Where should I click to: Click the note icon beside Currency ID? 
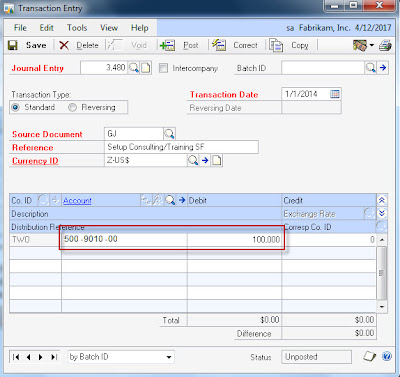coord(217,160)
